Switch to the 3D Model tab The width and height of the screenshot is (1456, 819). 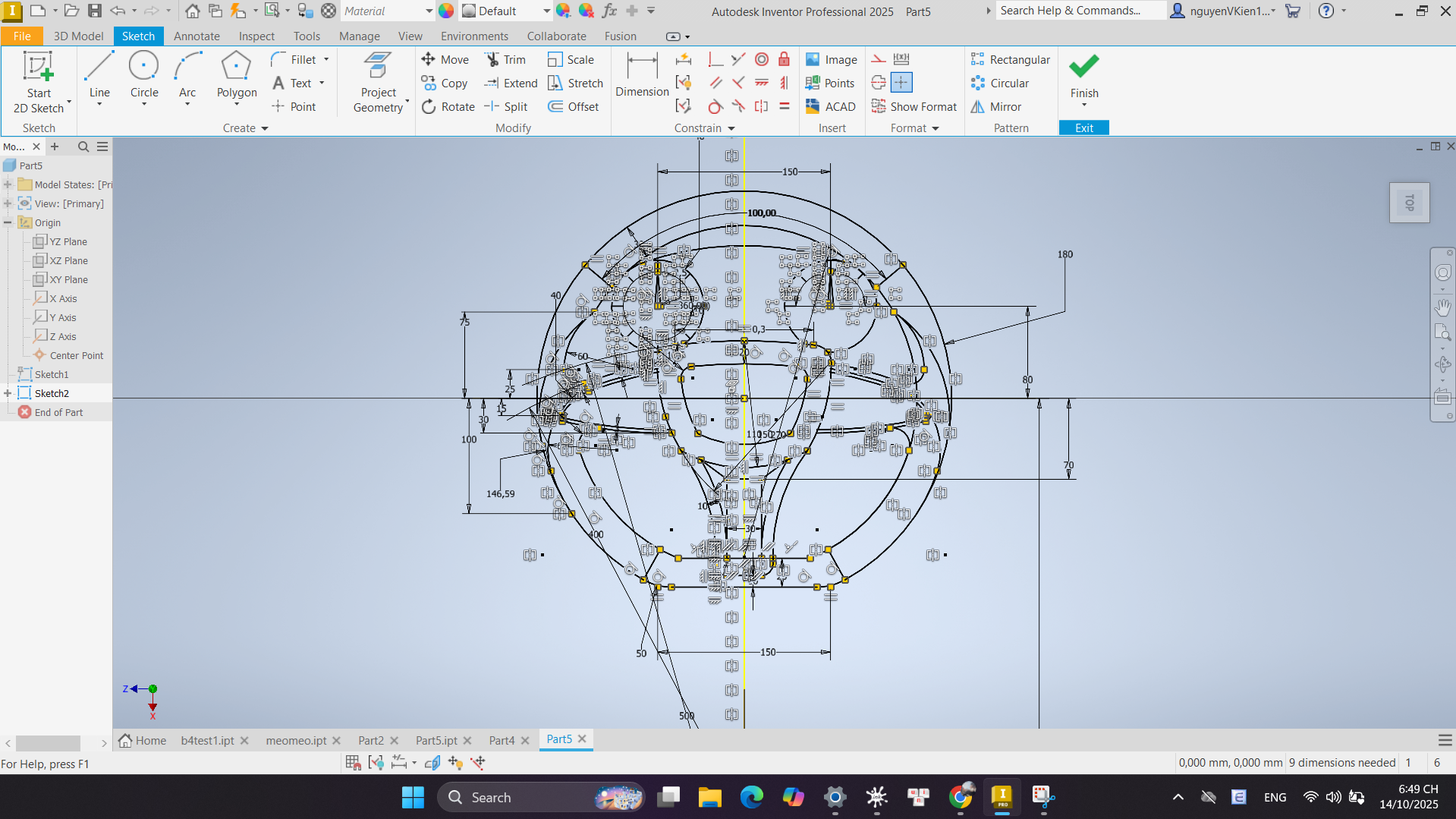pyautogui.click(x=78, y=36)
